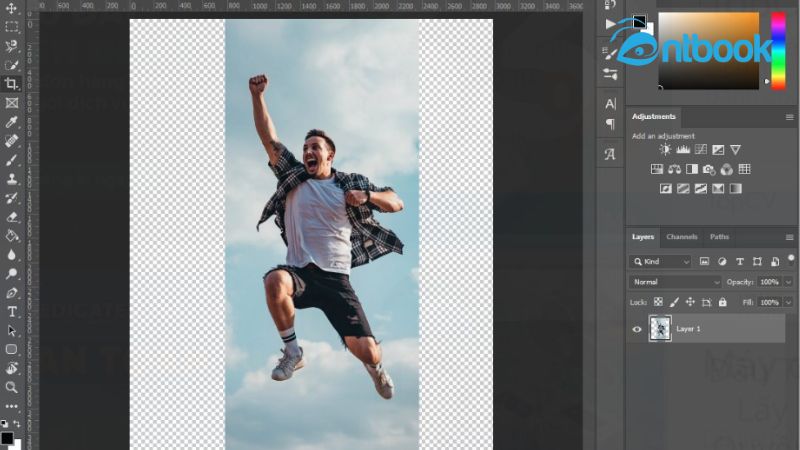Add a Hue/Saturation adjustment
Viewport: 800px width, 450px height.
[x=657, y=169]
